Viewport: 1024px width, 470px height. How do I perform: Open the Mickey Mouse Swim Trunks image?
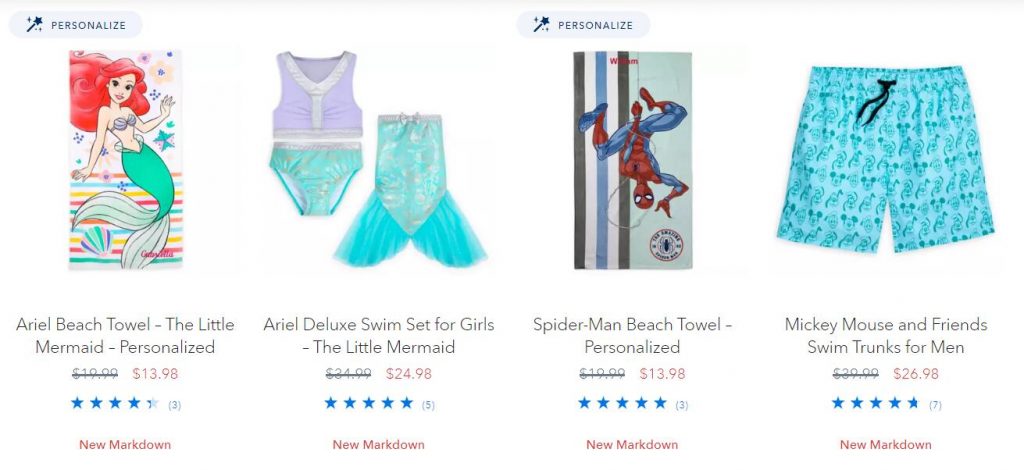click(x=886, y=159)
